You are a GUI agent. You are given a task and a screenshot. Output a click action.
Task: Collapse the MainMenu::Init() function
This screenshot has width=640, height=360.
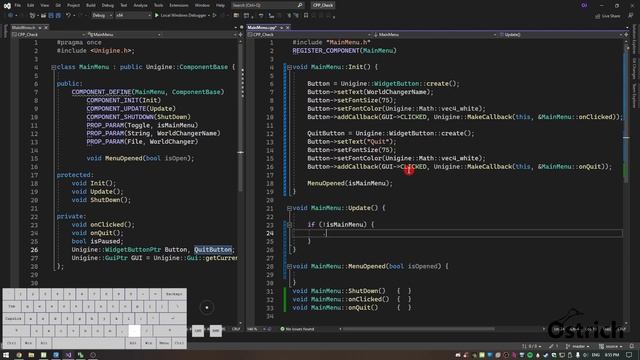pos(289,67)
